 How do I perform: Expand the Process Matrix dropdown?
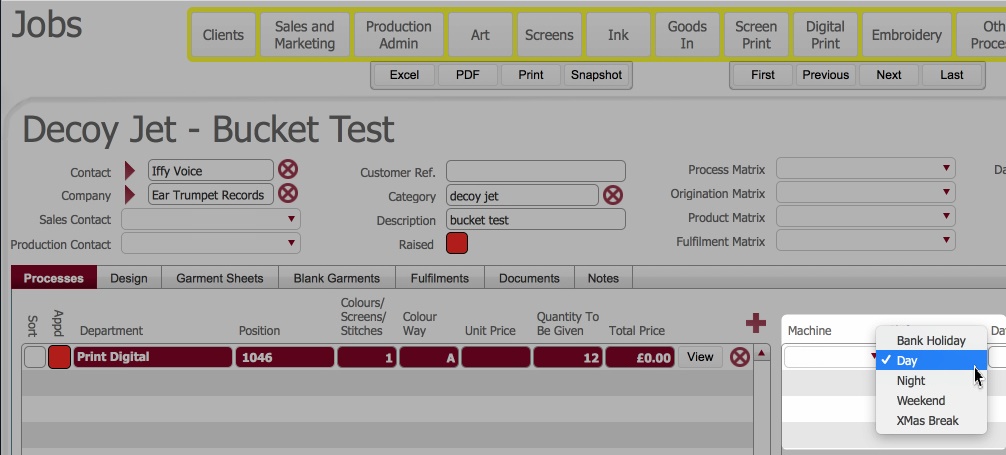tap(865, 170)
